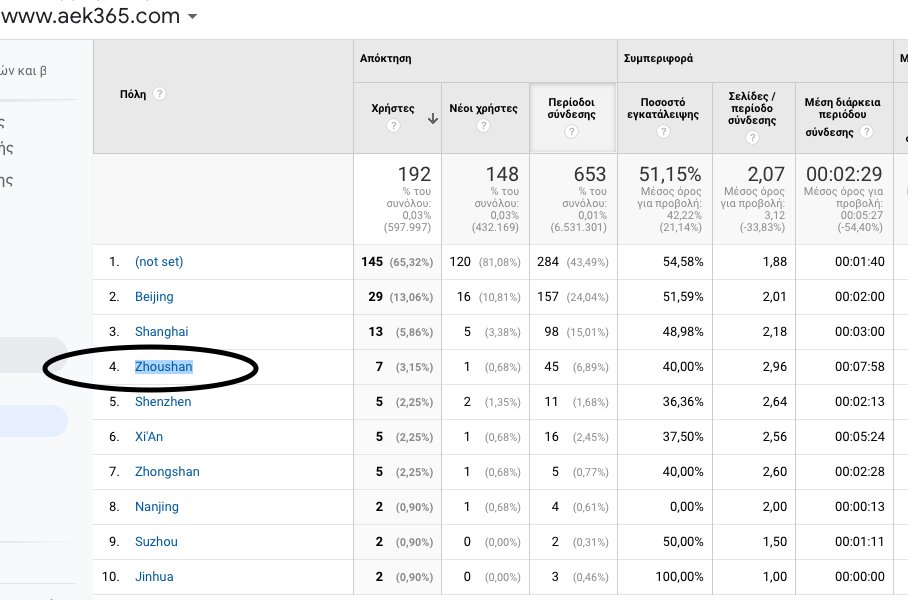The height and width of the screenshot is (600, 908).
Task: Open the Beijing city link
Action: [154, 297]
